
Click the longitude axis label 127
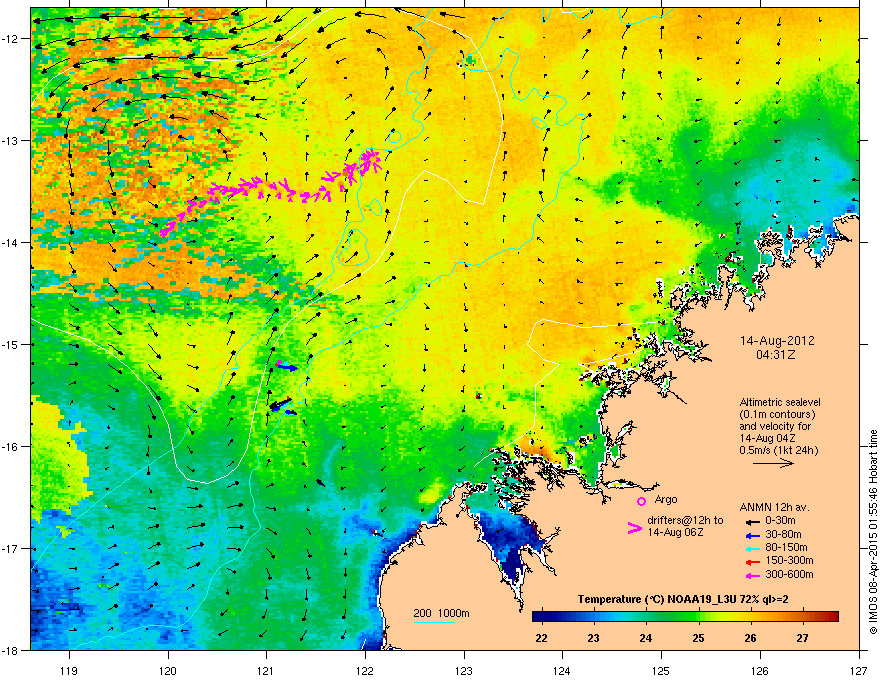point(859,670)
